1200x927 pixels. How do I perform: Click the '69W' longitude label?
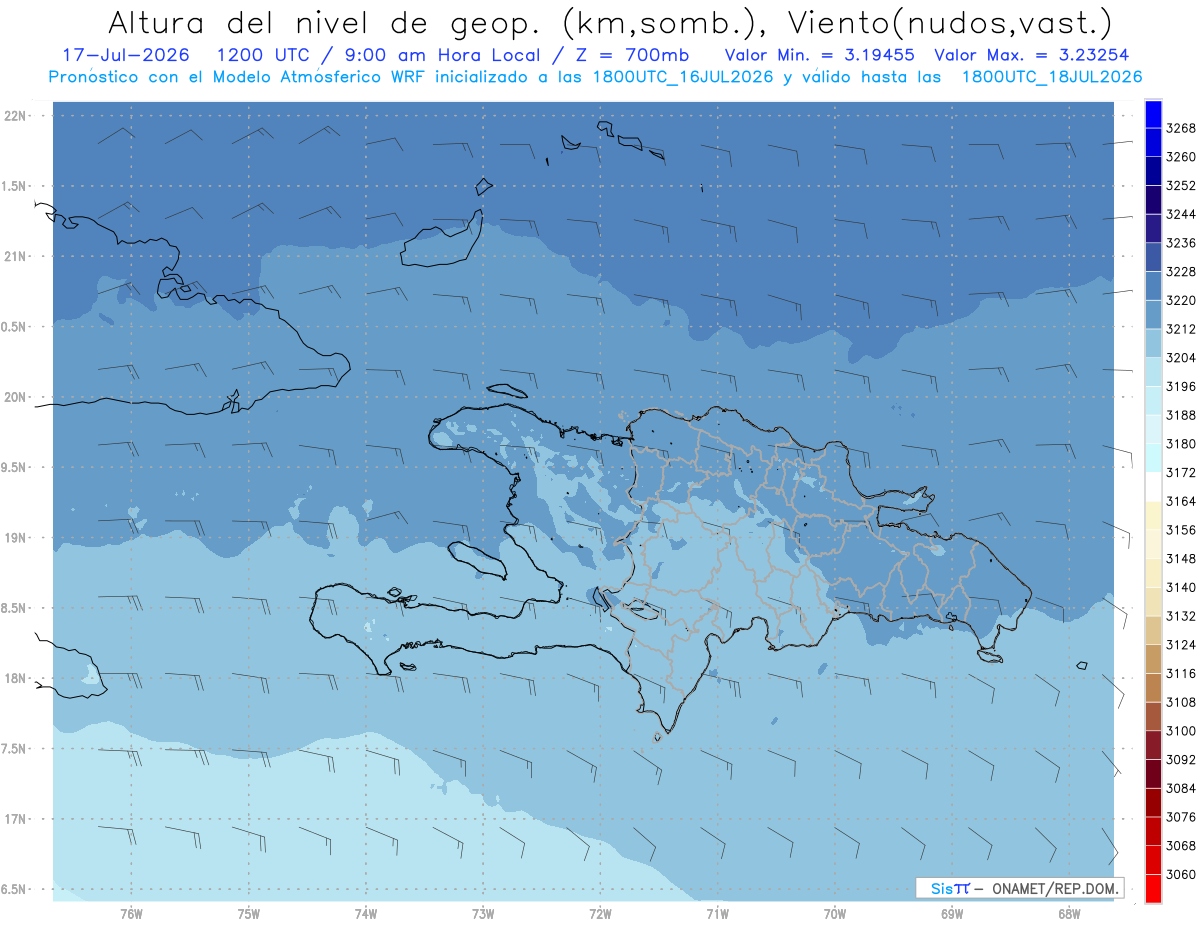(952, 914)
